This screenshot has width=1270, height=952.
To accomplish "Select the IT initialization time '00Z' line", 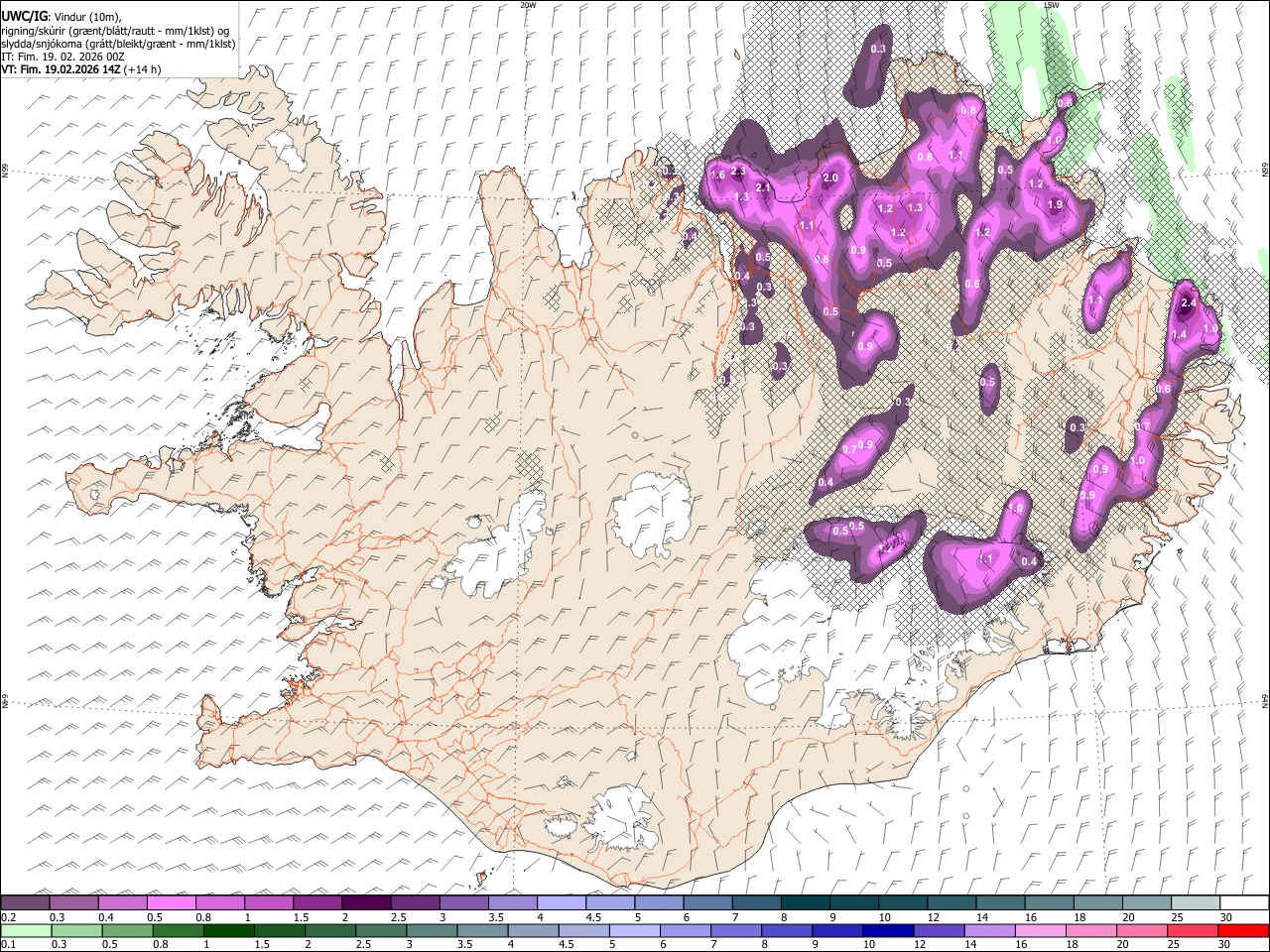I will (x=63, y=57).
